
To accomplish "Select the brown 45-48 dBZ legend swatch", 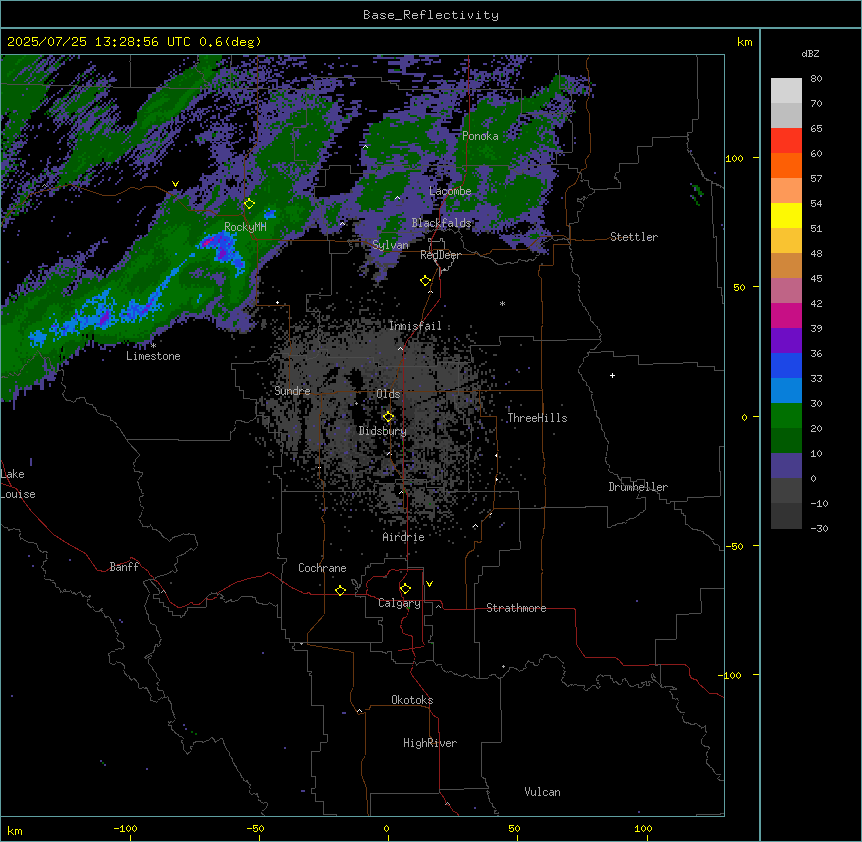I will tap(786, 265).
